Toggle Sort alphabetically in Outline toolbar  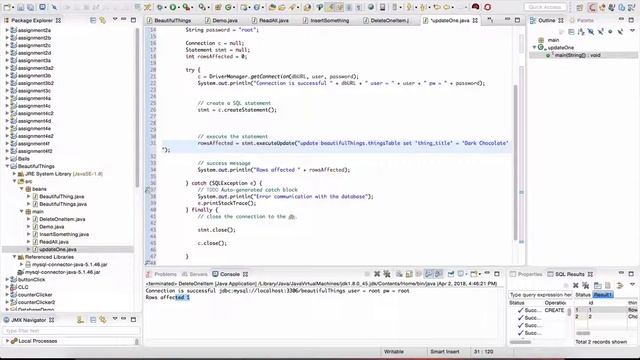tap(580, 31)
